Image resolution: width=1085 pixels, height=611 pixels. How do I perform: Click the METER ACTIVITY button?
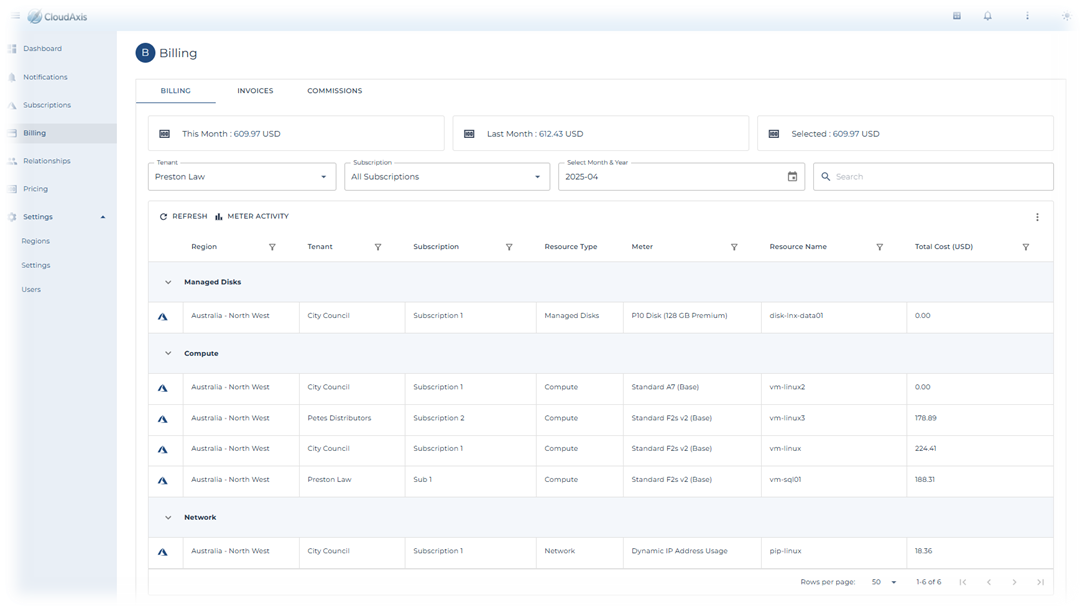[x=252, y=217]
